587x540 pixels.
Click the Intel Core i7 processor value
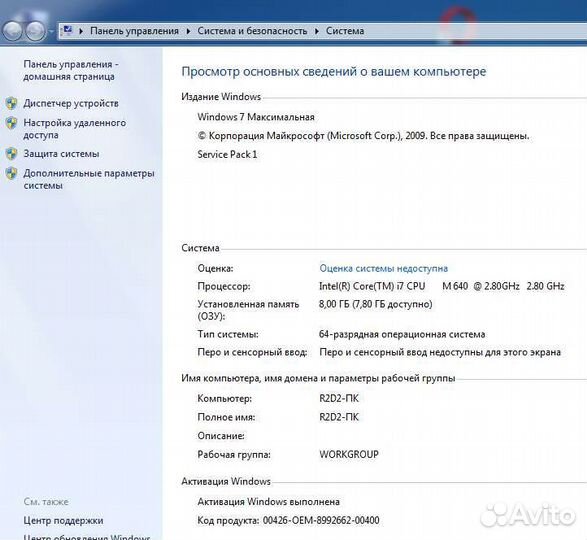point(441,286)
